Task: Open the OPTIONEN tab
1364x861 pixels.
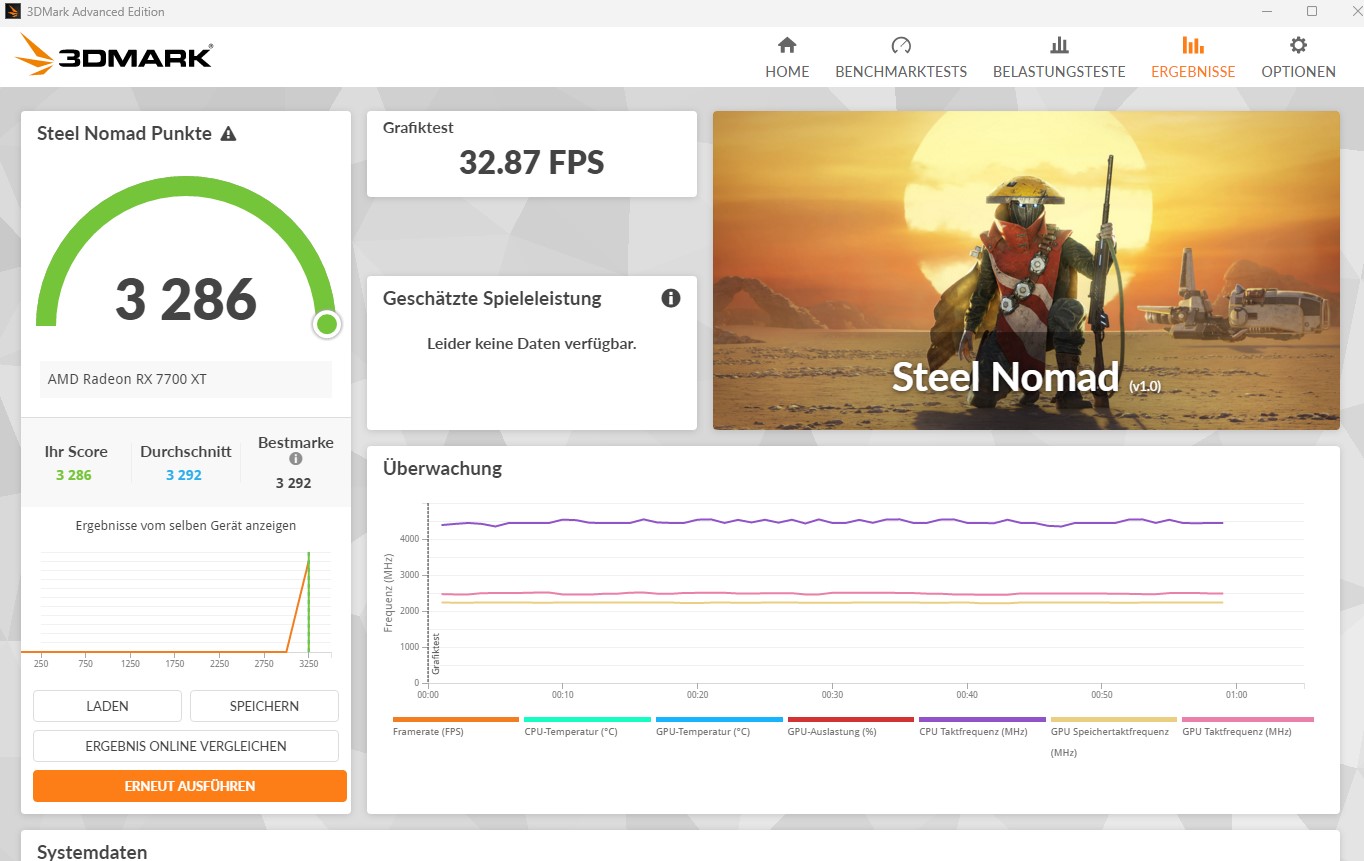Action: (1298, 57)
